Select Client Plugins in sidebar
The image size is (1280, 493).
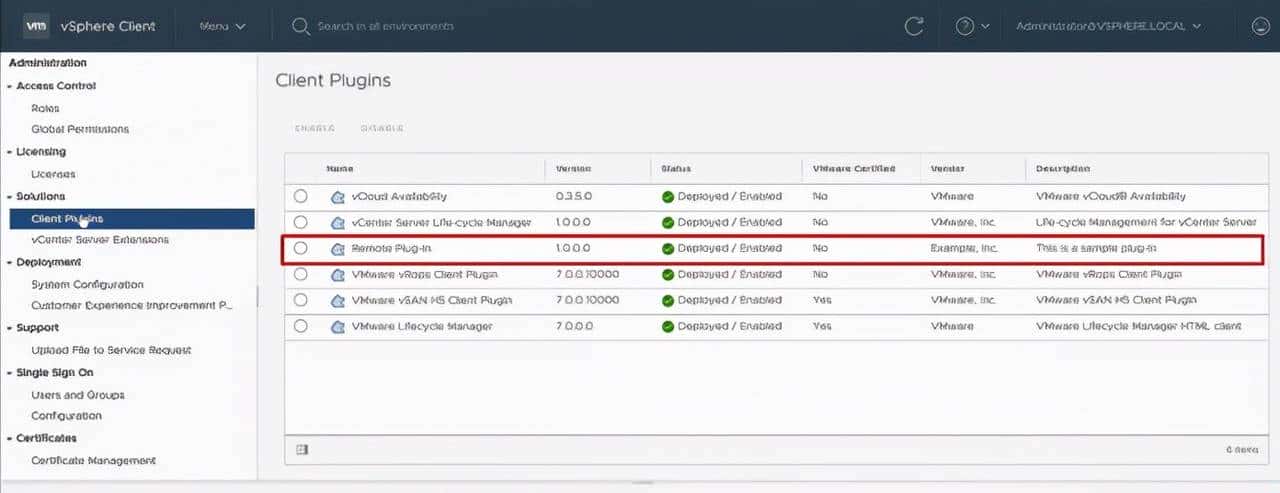(x=132, y=218)
